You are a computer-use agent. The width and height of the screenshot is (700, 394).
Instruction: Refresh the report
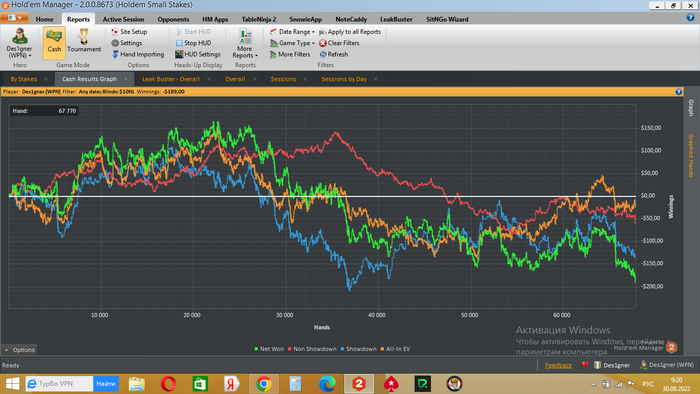click(333, 54)
